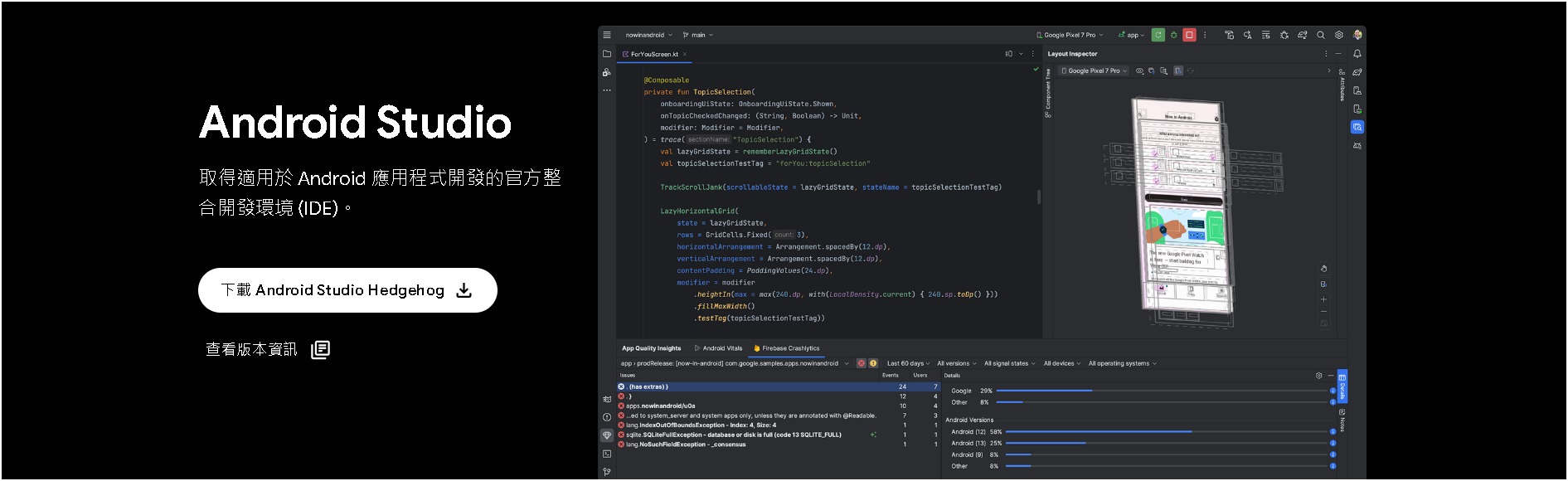This screenshot has width=1568, height=481.
Task: Toggle the Component Tree side panel
Action: coord(1048,93)
